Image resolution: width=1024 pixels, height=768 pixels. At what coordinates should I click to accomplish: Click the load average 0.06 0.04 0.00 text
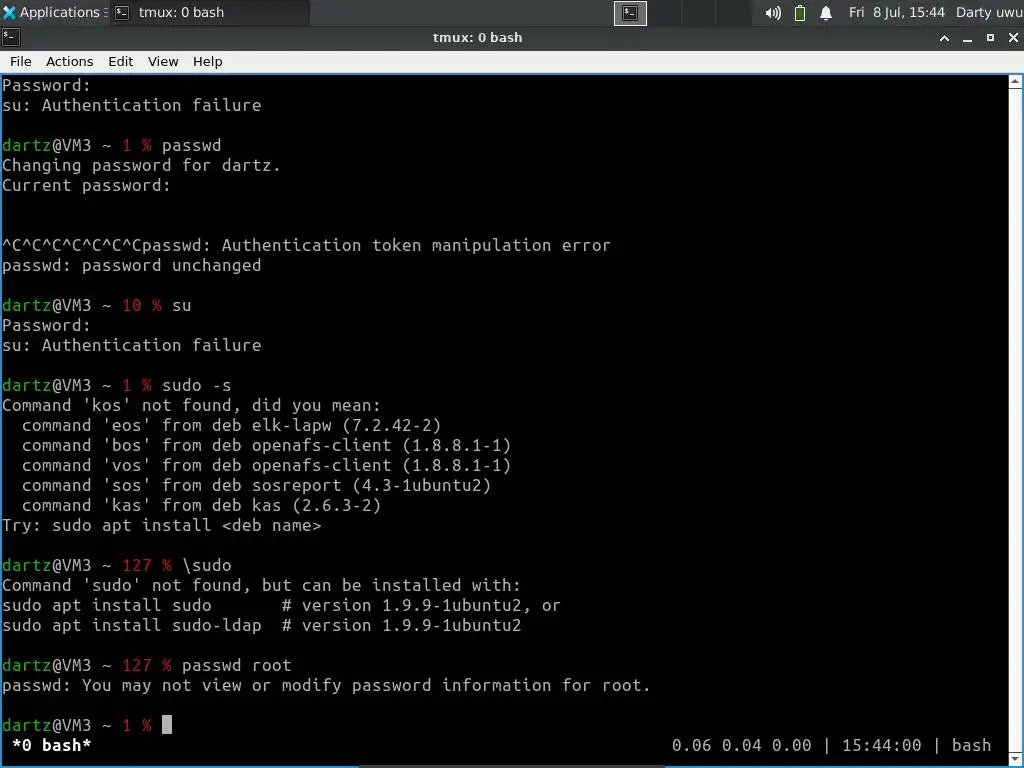tap(741, 745)
